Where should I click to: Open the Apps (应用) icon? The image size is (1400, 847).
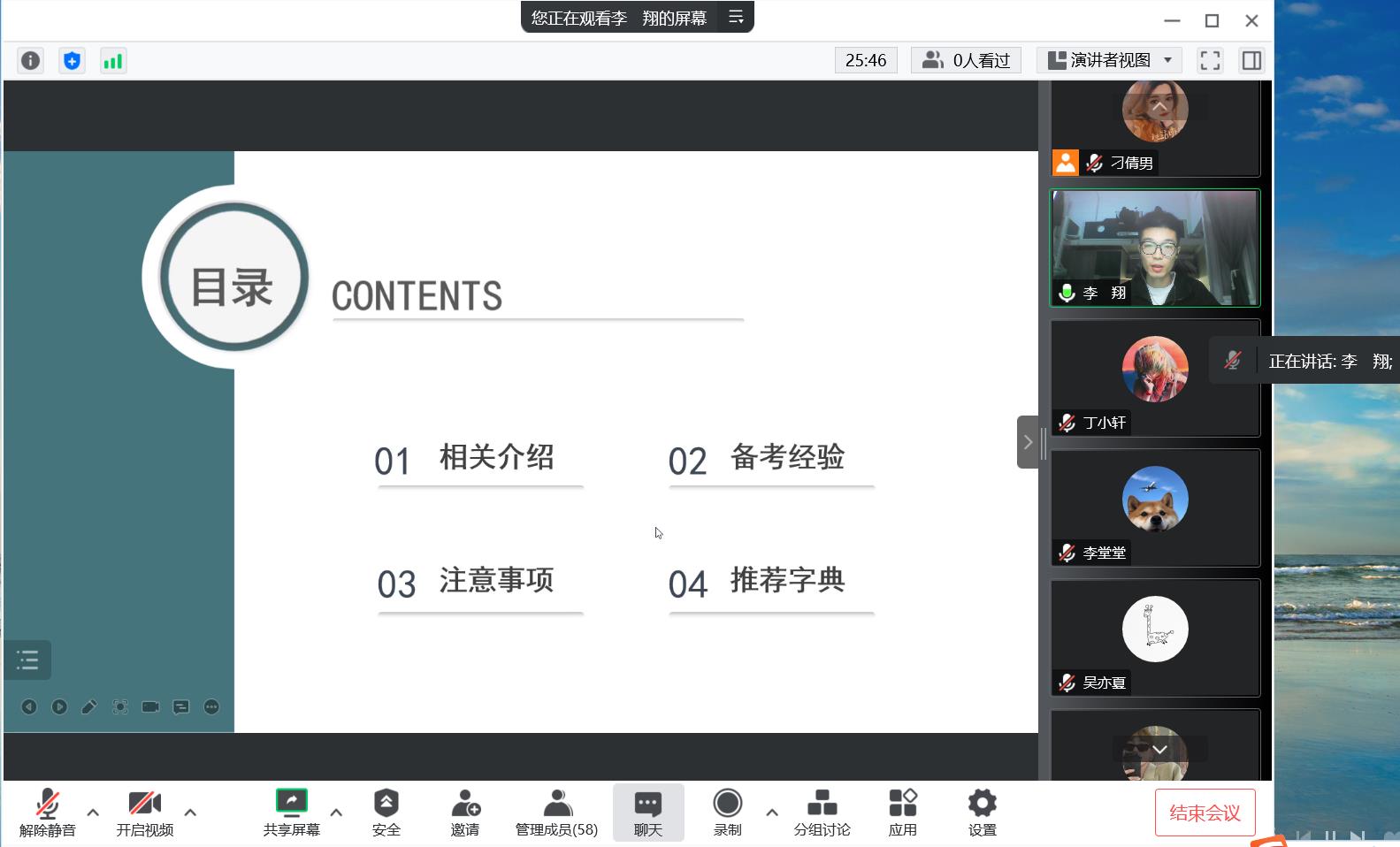[x=902, y=812]
